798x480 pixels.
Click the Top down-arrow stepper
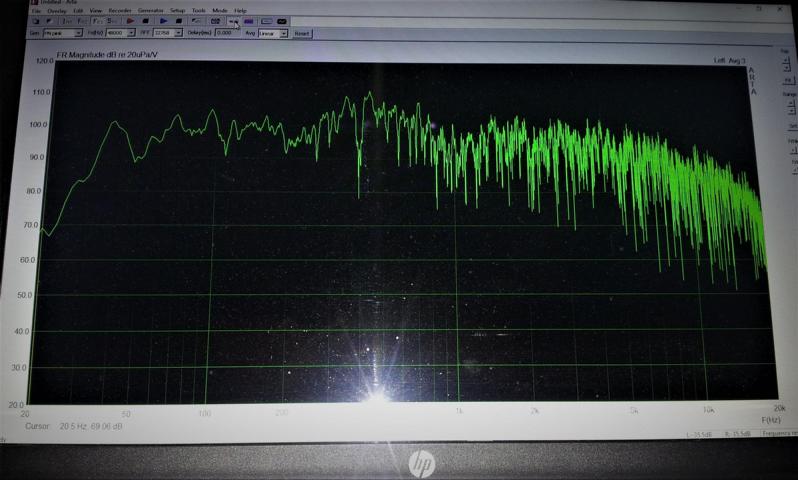(x=786, y=68)
